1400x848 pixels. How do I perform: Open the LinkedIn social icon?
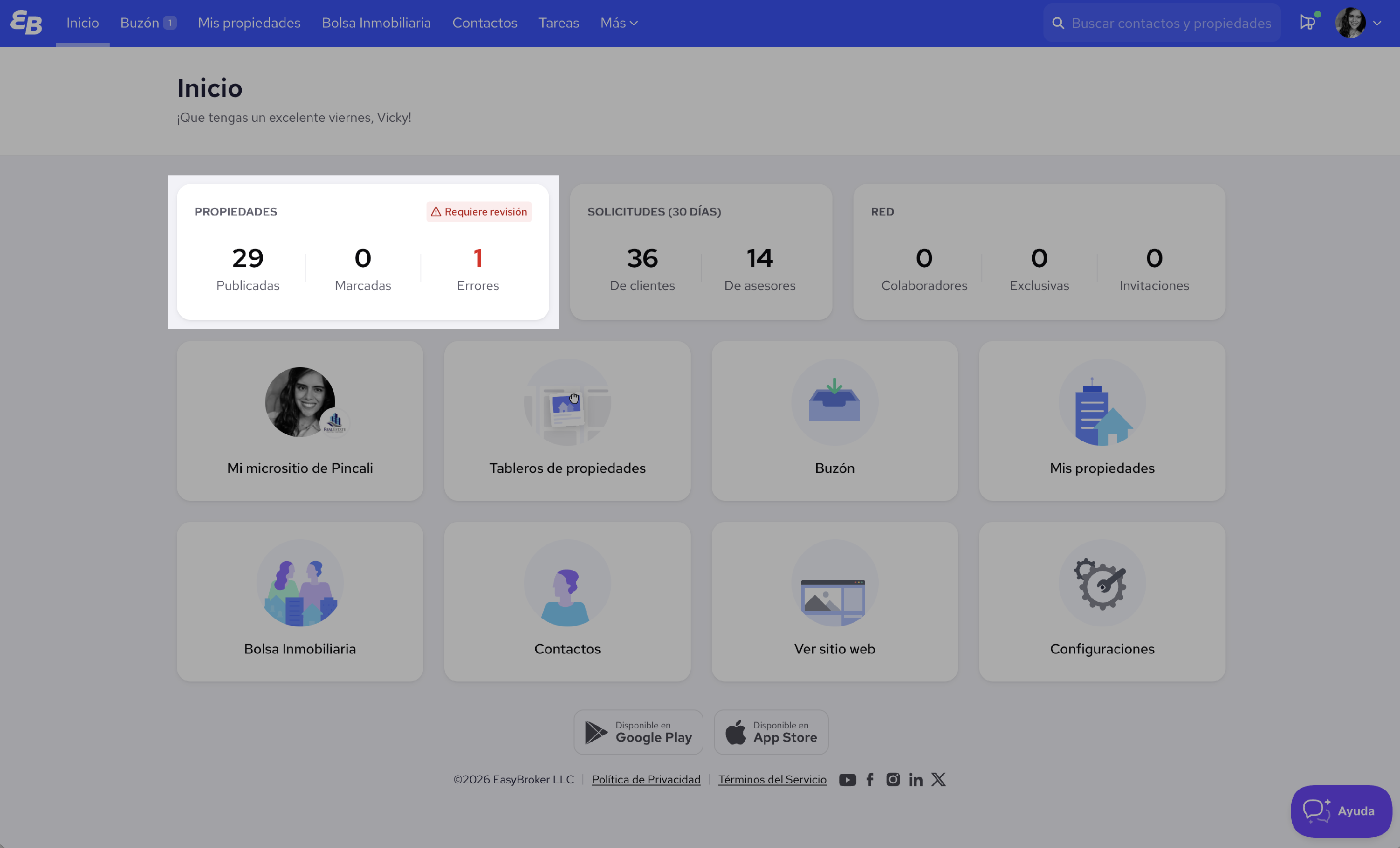[915, 779]
